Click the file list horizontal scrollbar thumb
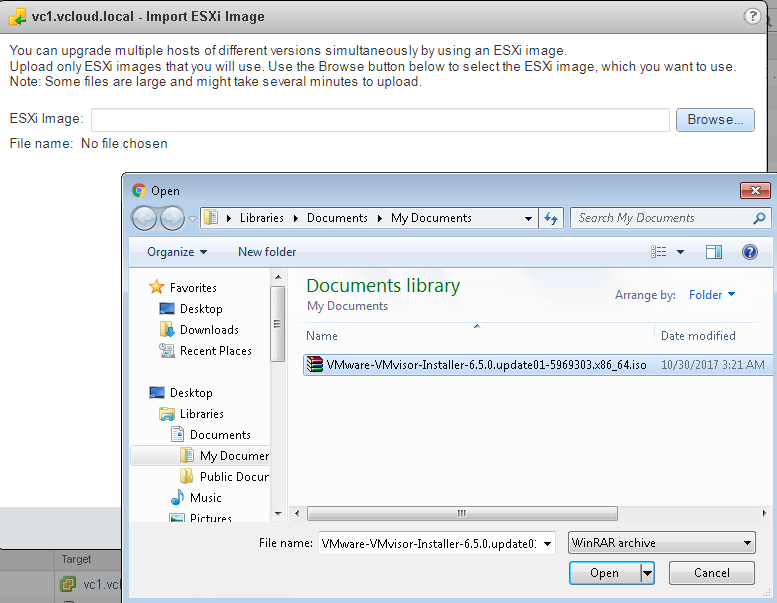Image resolution: width=777 pixels, height=603 pixels. 462,513
